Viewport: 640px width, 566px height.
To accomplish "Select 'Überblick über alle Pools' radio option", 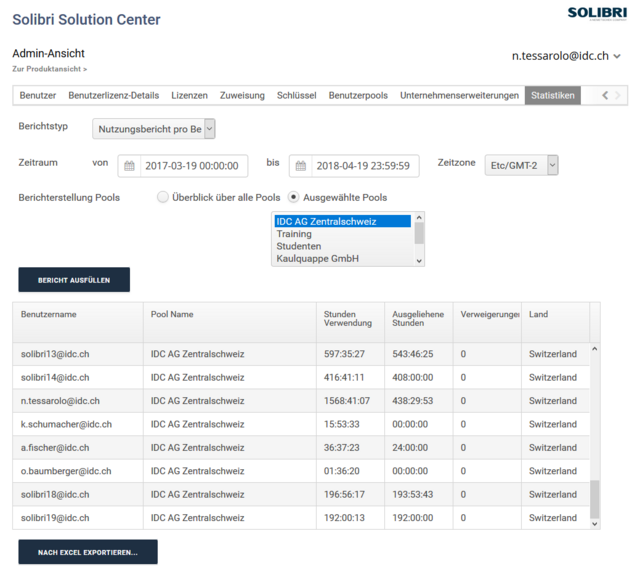I will click(163, 197).
